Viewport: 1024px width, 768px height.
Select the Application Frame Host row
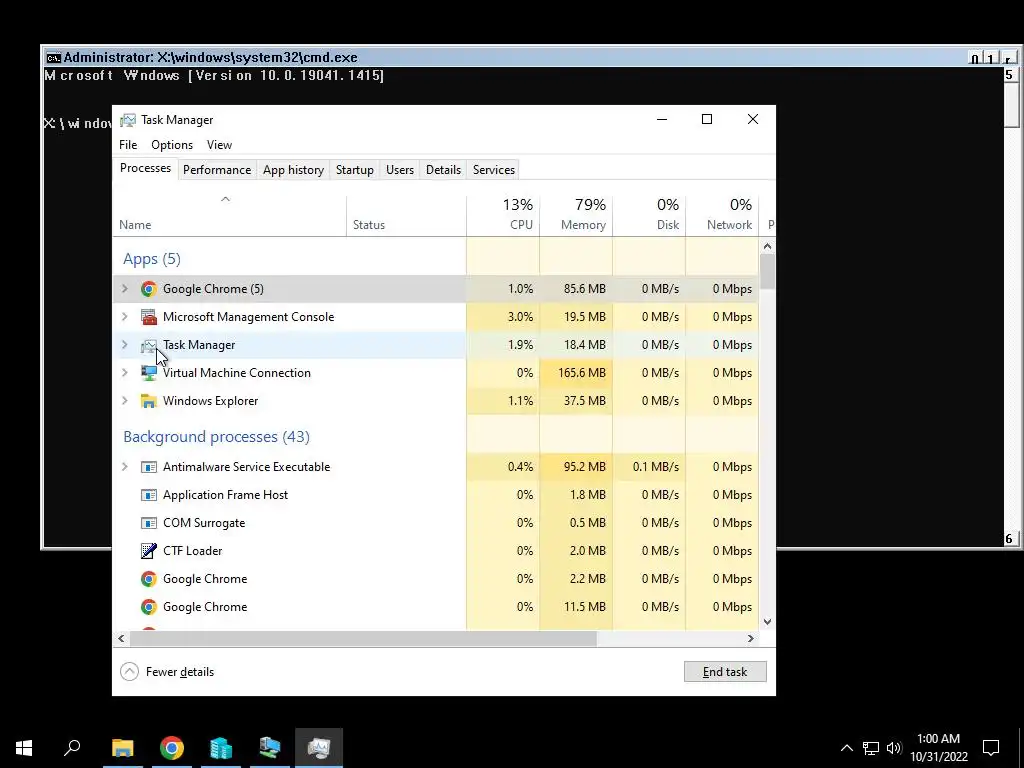tap(436, 495)
